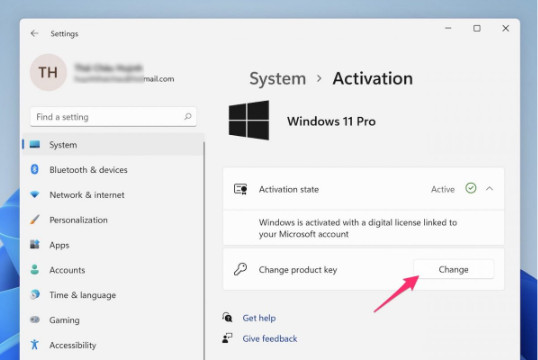The width and height of the screenshot is (538, 360).
Task: Click the Settings window title text
Action: (64, 34)
